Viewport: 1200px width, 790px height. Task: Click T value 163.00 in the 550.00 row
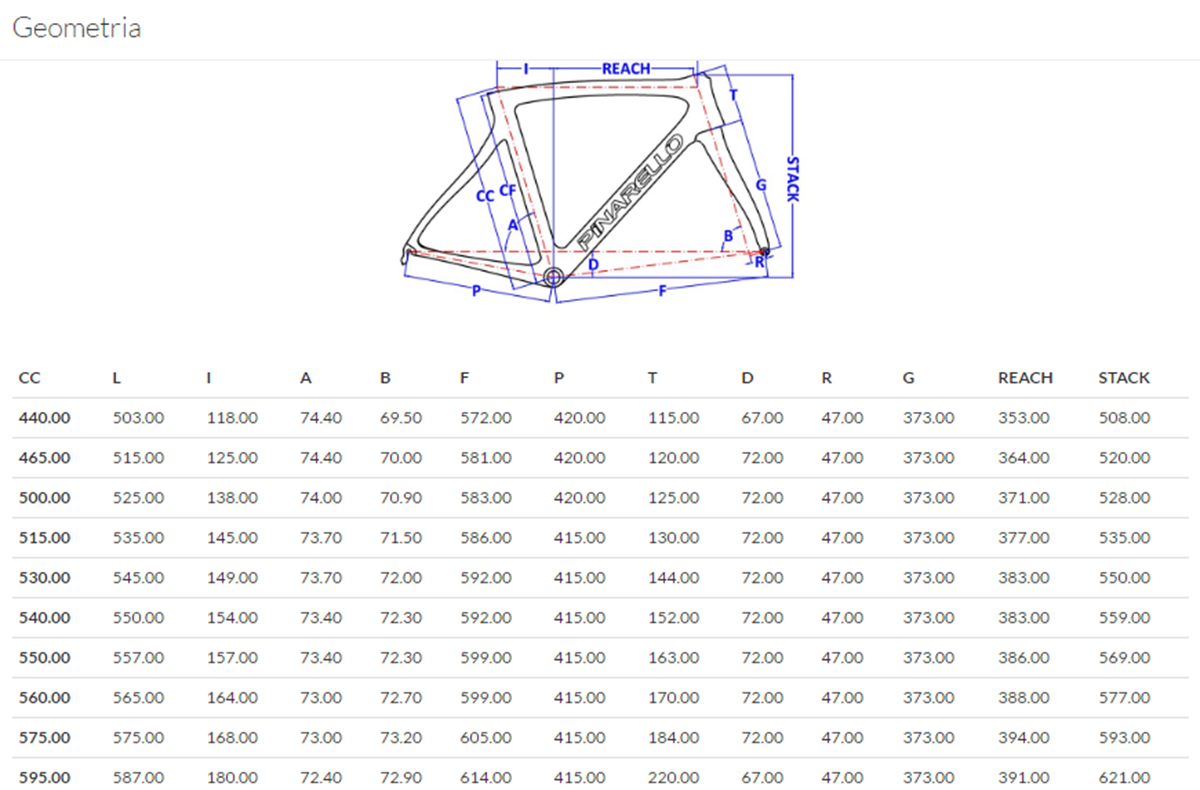click(674, 658)
